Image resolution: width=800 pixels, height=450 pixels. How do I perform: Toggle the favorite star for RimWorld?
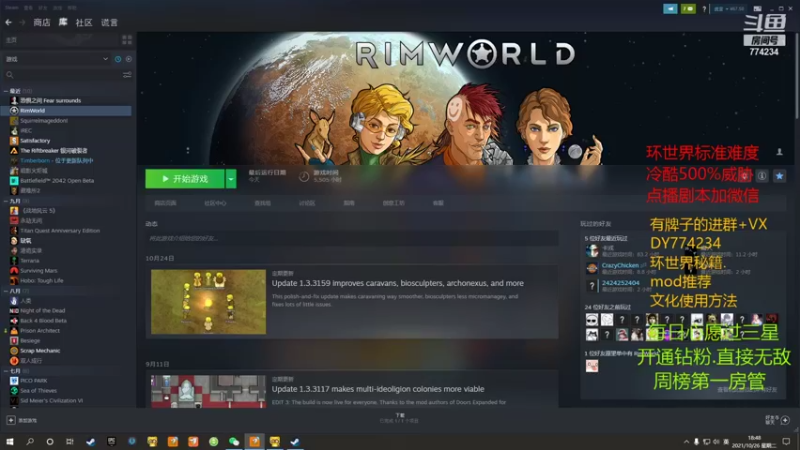(x=779, y=176)
